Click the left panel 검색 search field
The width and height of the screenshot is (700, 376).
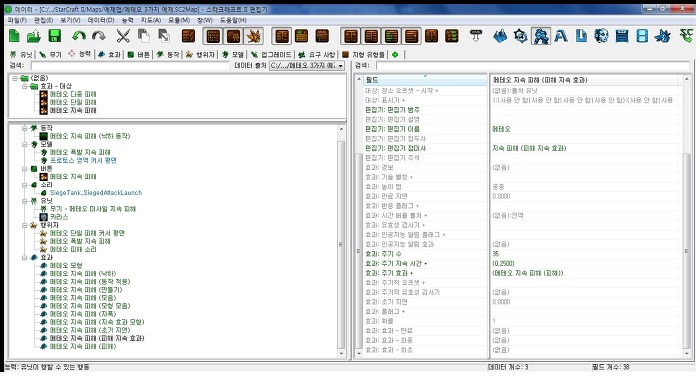(129, 66)
